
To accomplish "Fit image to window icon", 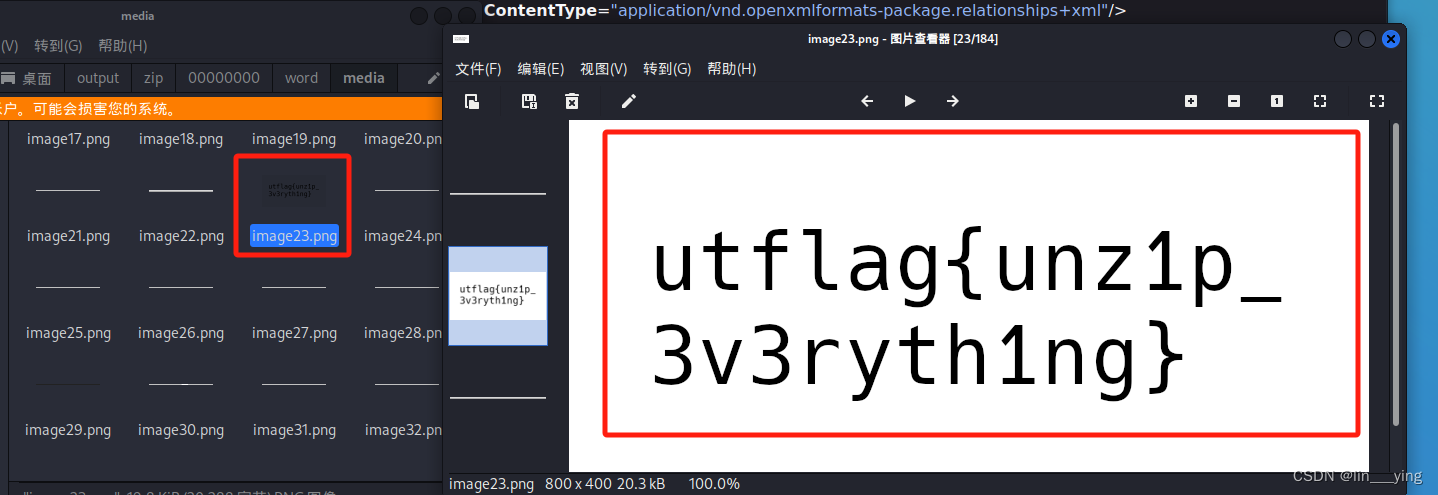I will tap(1320, 101).
